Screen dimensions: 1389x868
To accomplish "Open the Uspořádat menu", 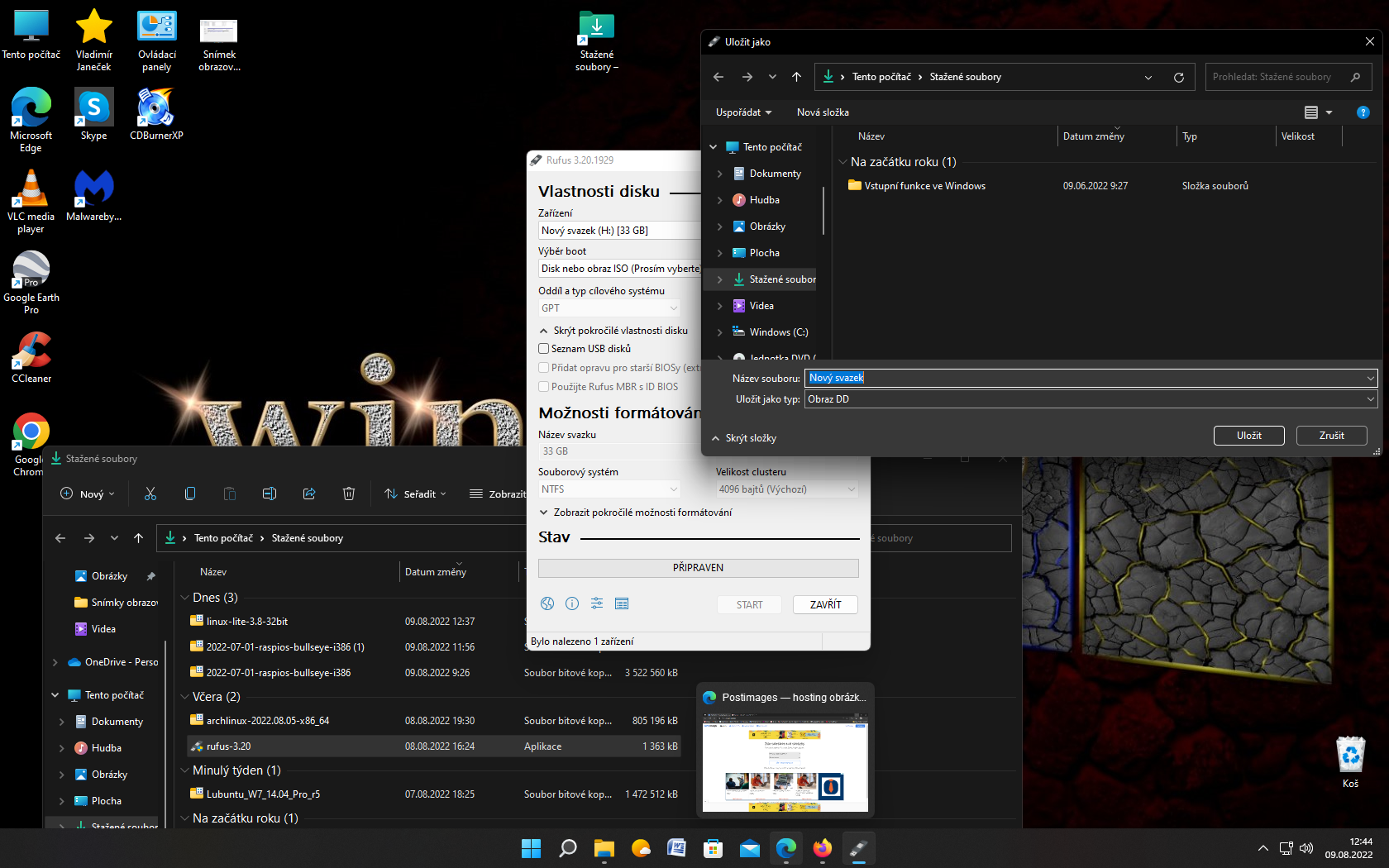I will (743, 112).
